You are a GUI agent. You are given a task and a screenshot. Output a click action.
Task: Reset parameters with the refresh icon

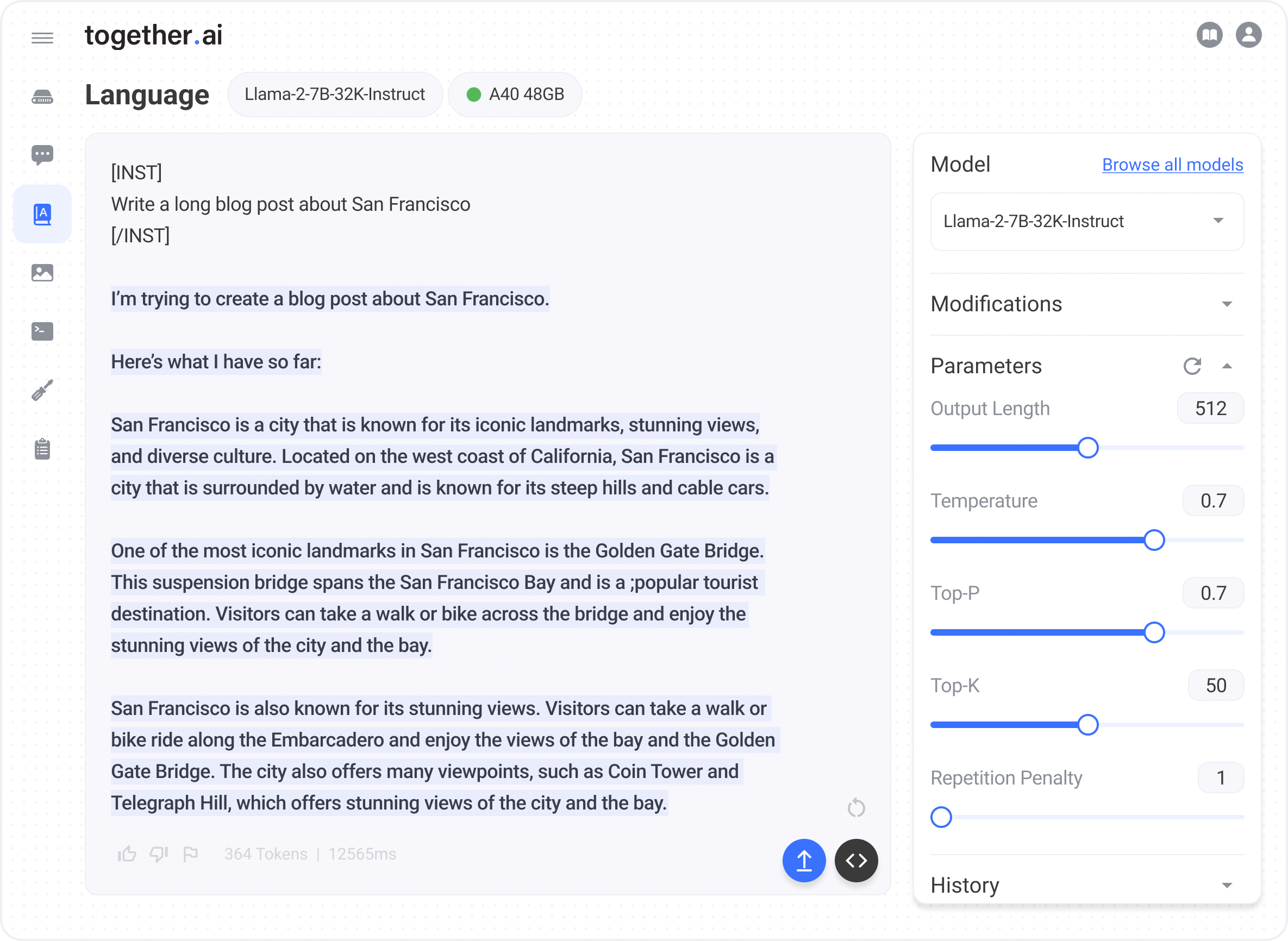1192,366
